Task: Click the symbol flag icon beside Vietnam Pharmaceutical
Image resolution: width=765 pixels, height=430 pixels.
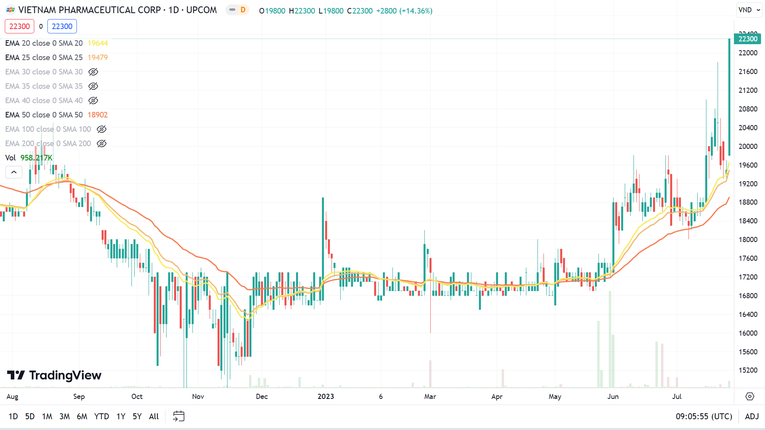Action: [10, 10]
